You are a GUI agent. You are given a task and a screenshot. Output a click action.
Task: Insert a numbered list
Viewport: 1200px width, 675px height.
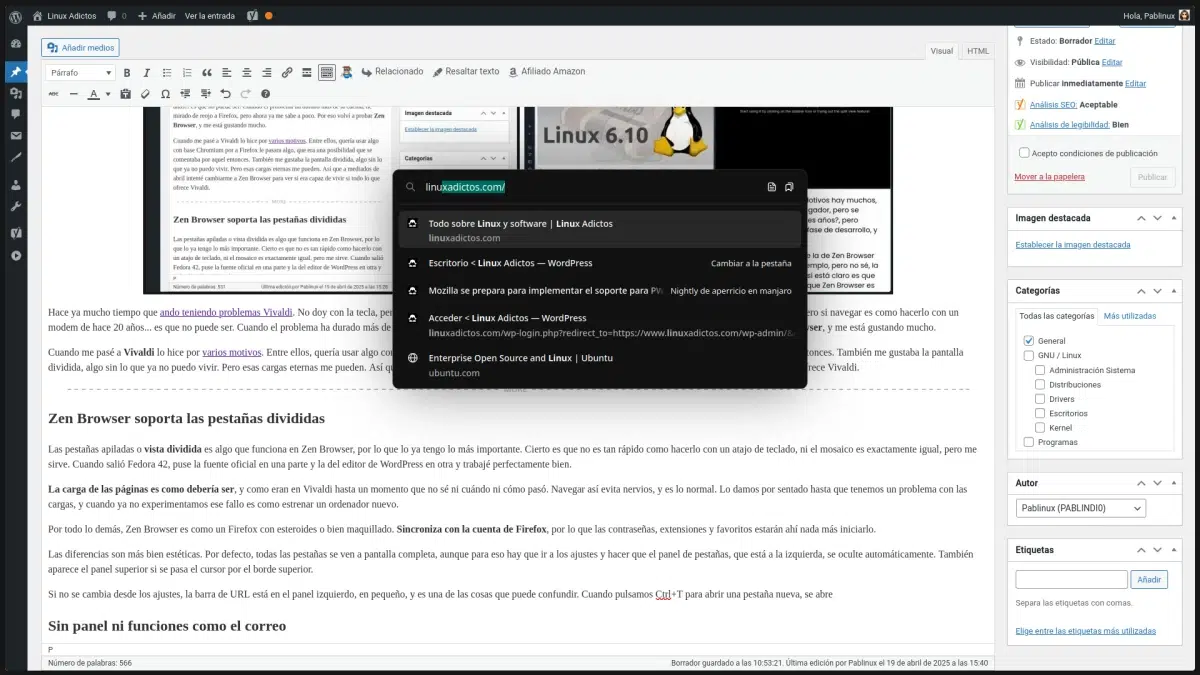[x=187, y=73]
